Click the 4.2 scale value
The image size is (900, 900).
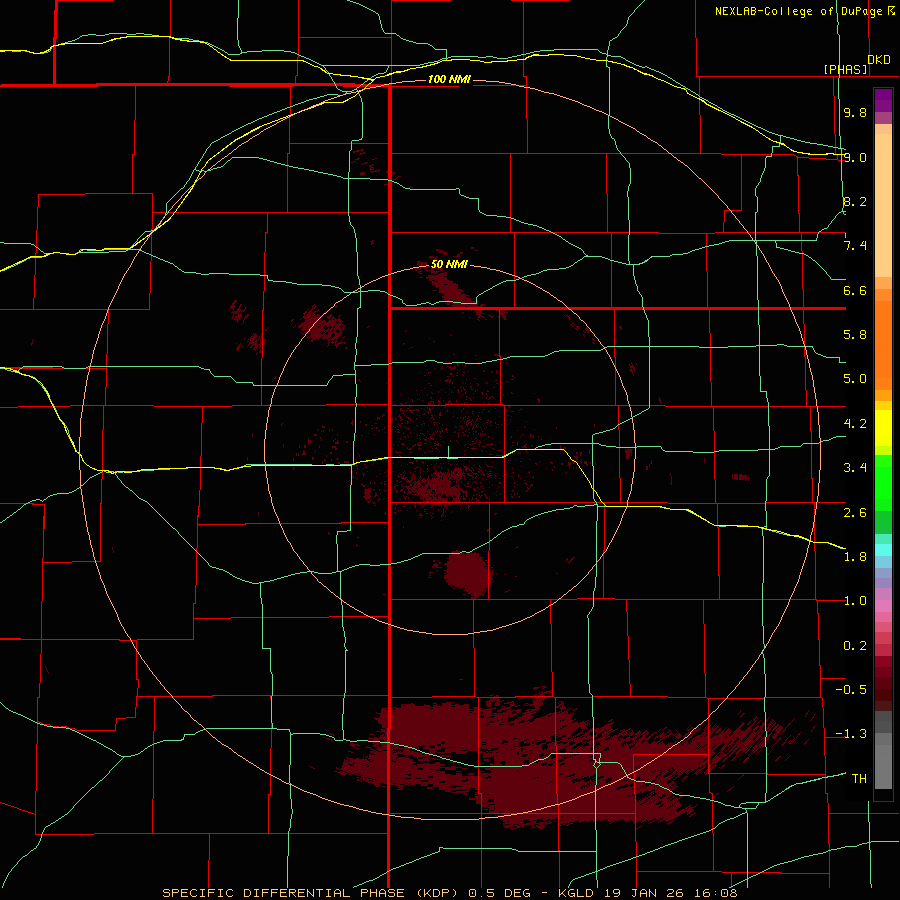(855, 424)
